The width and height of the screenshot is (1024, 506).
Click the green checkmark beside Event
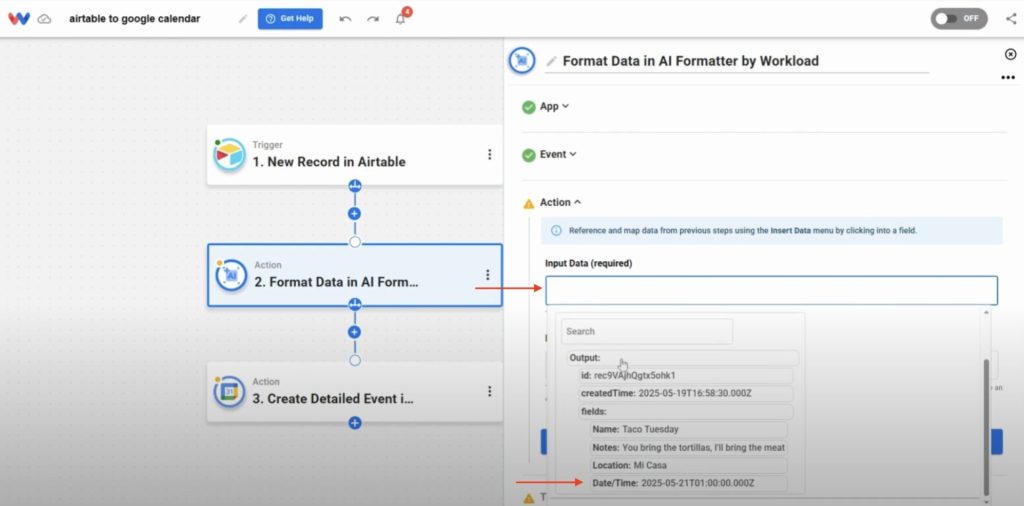click(529, 155)
